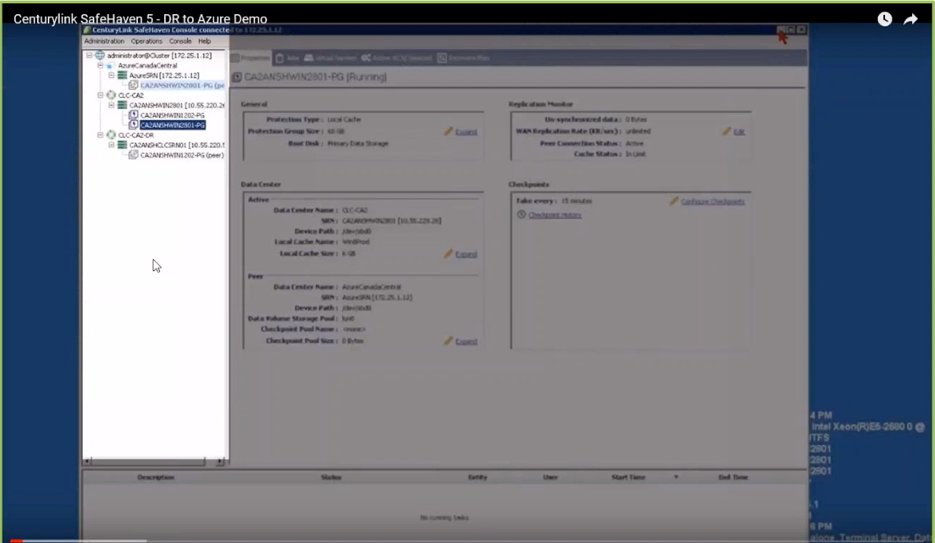Expand Protection Group Size link

[466, 132]
